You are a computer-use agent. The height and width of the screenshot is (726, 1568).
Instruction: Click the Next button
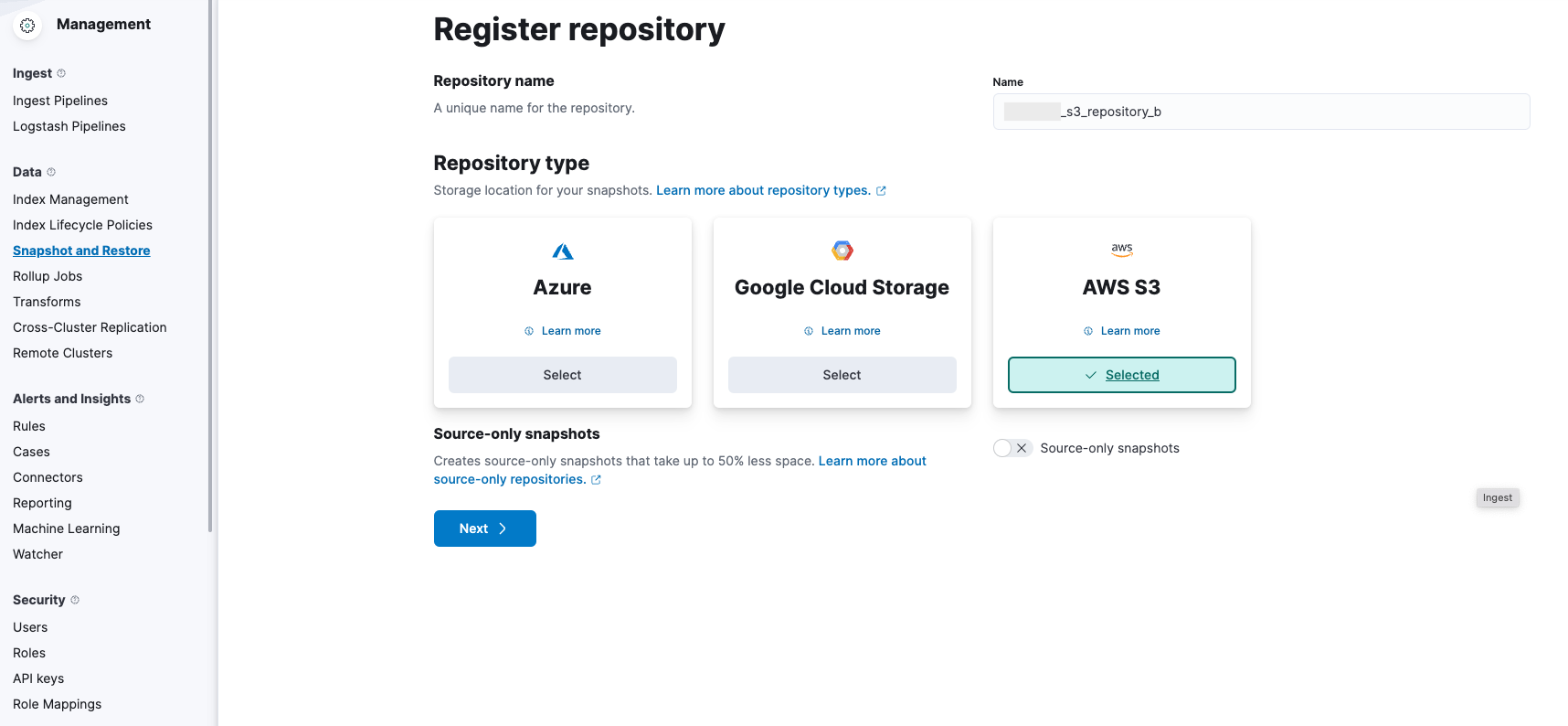point(485,528)
